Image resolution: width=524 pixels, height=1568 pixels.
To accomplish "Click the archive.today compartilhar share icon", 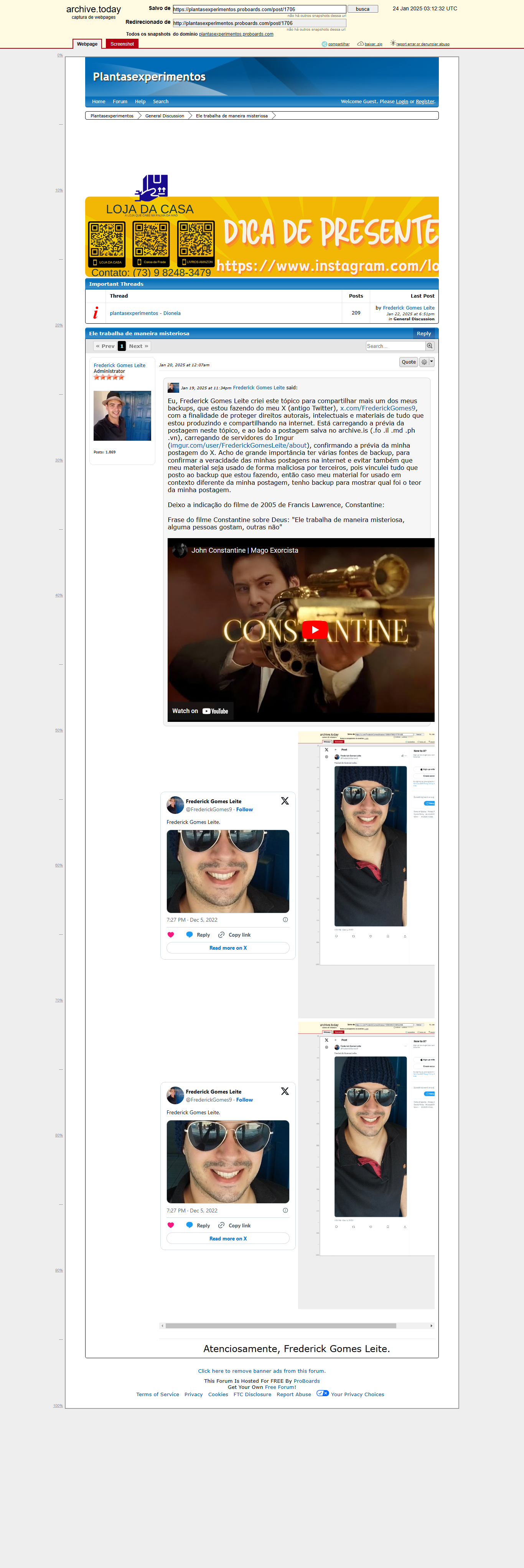I will [325, 44].
